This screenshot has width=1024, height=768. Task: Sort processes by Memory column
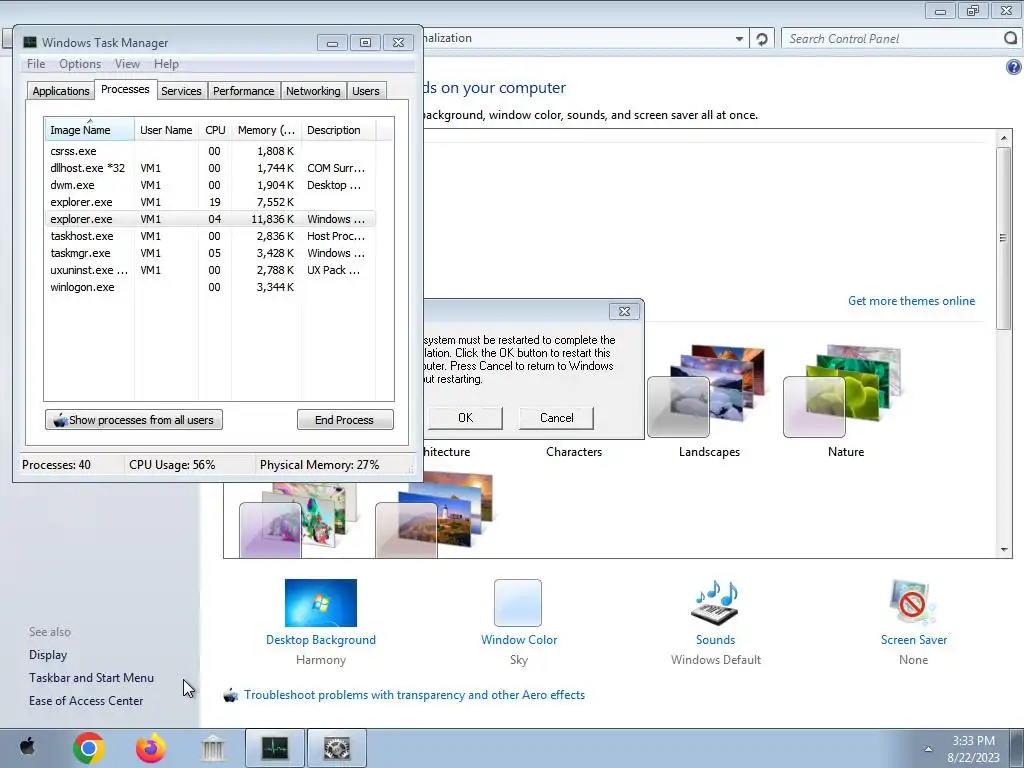tap(266, 130)
